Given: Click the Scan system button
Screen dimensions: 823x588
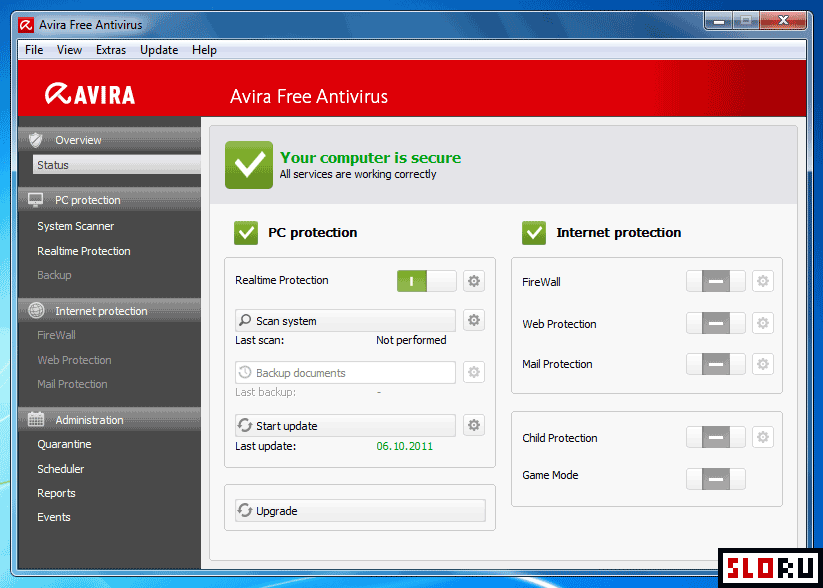Looking at the screenshot, I should point(345,320).
